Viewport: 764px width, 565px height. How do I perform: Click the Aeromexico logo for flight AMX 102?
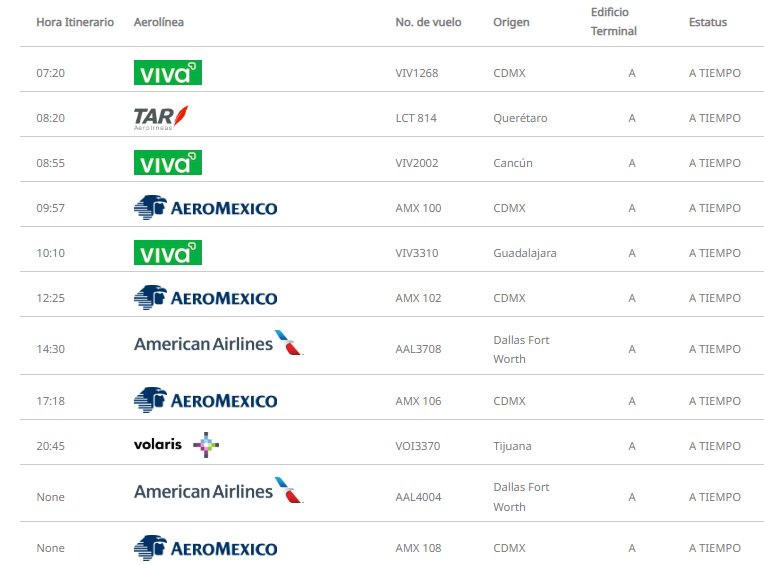(x=205, y=298)
